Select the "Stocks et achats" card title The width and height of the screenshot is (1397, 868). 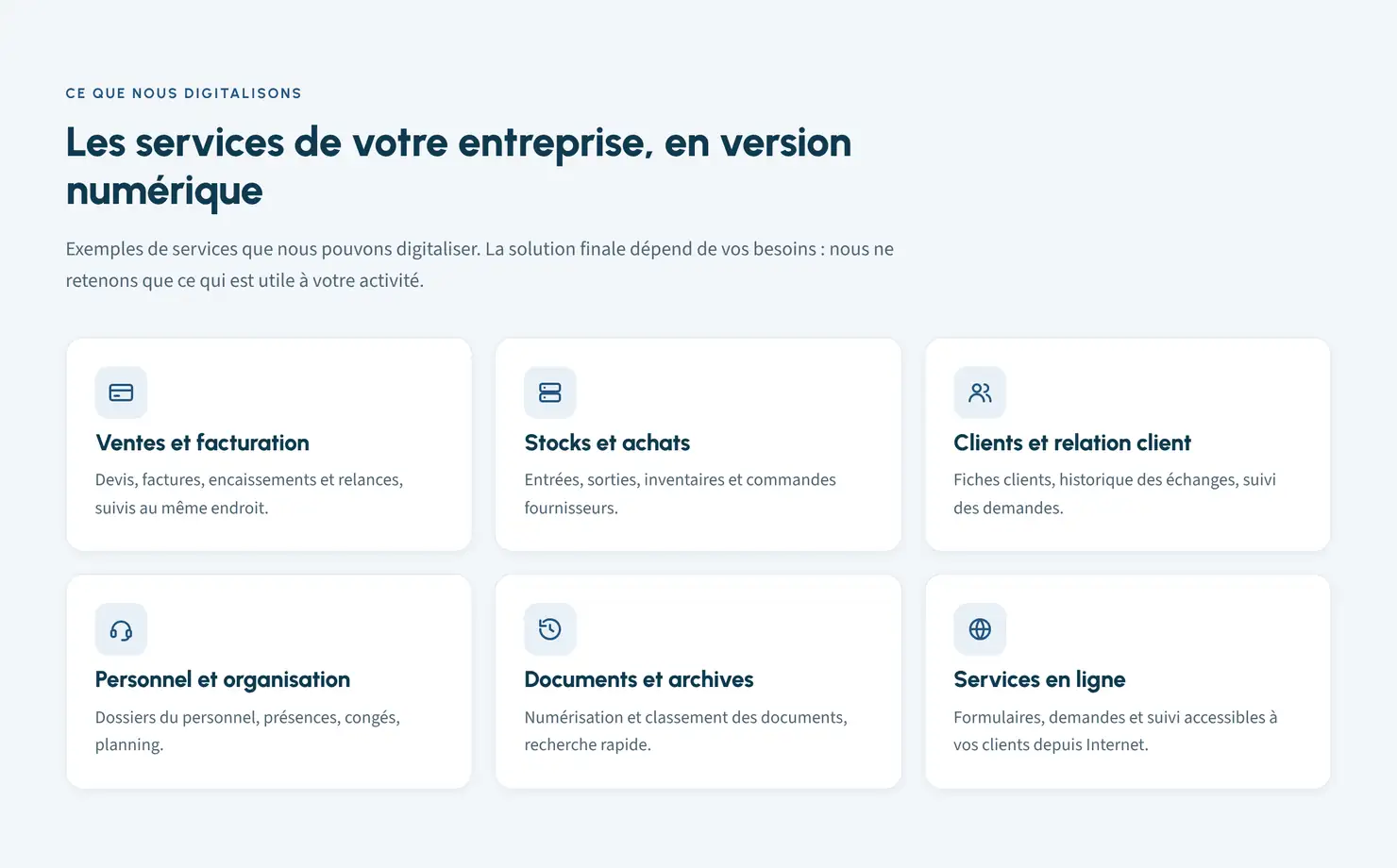607,442
